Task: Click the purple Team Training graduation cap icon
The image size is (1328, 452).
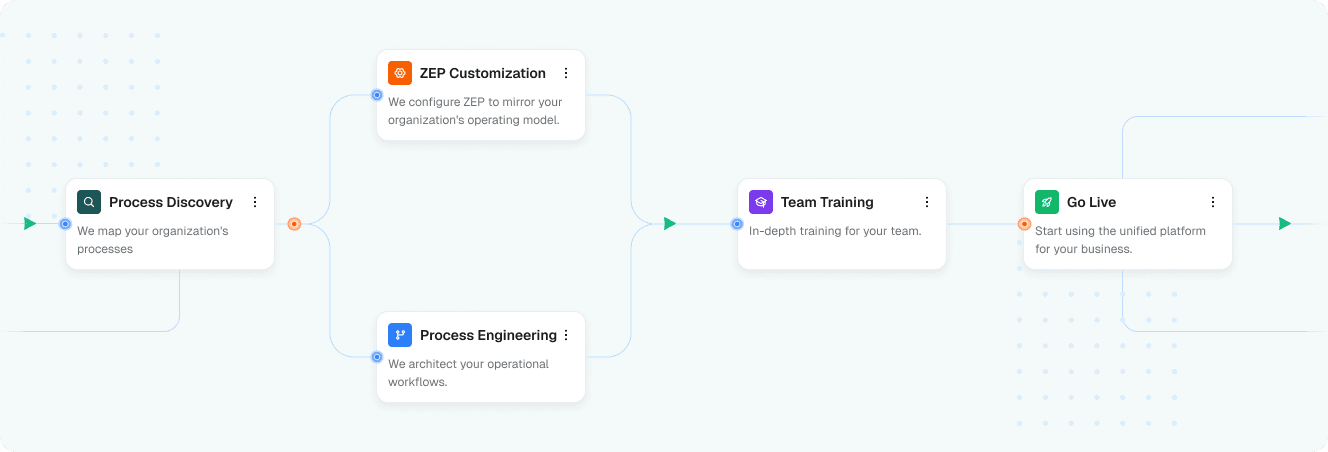Action: coord(761,202)
